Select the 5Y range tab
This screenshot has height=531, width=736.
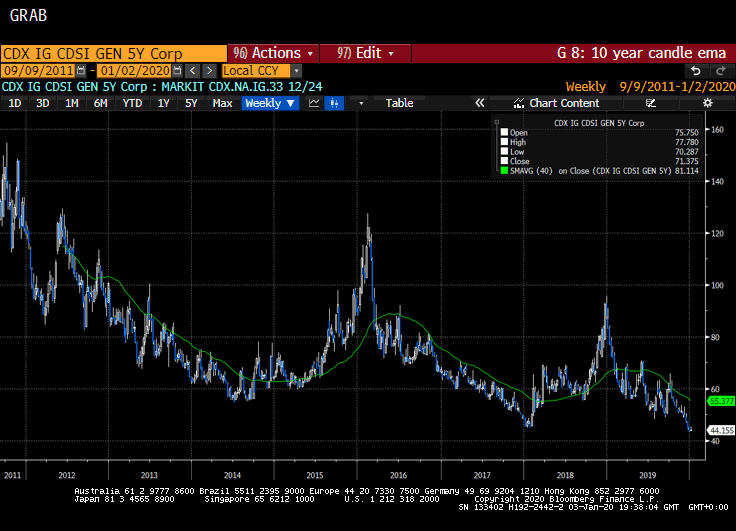click(191, 103)
